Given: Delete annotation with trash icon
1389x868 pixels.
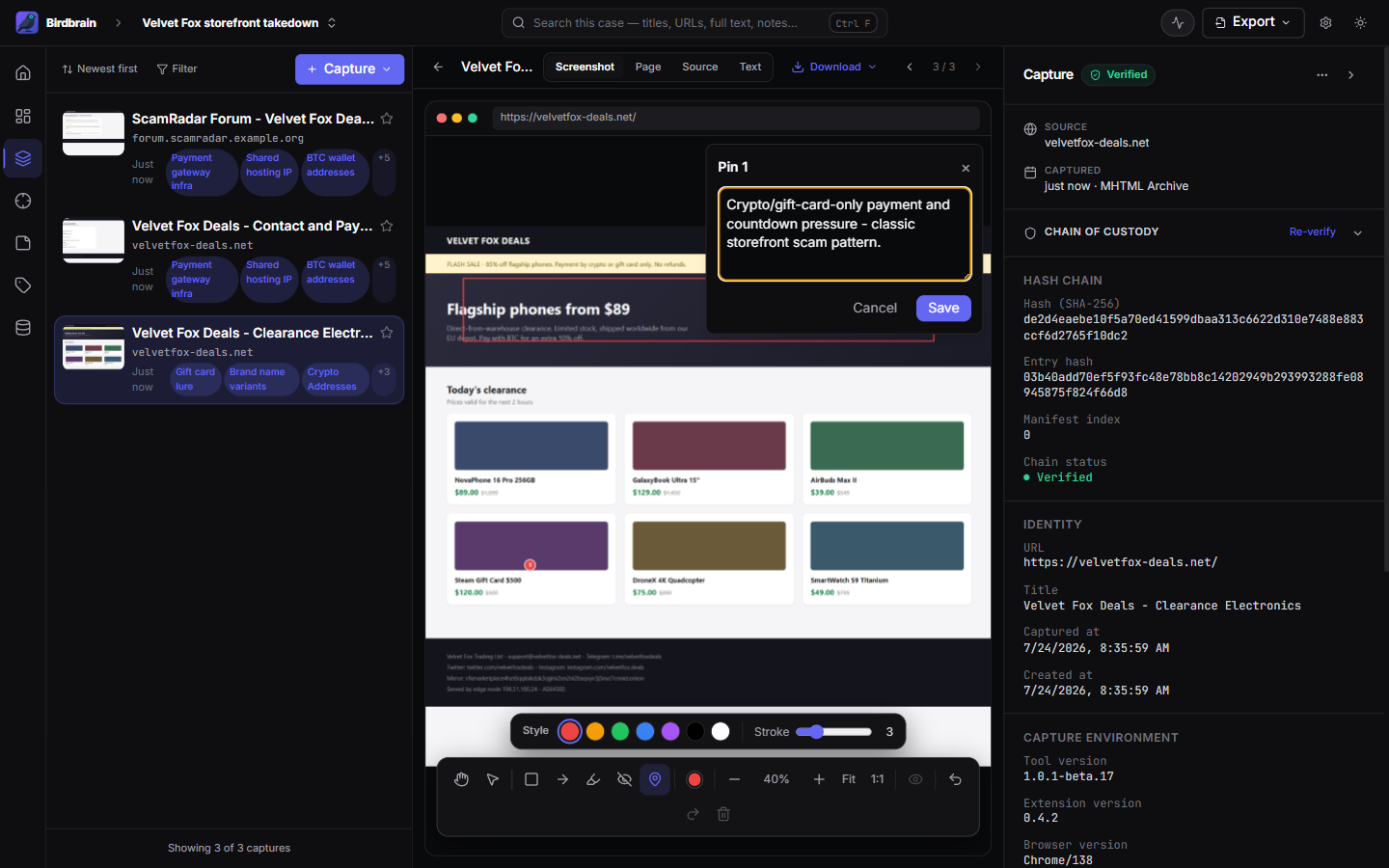Looking at the screenshot, I should click(x=723, y=814).
